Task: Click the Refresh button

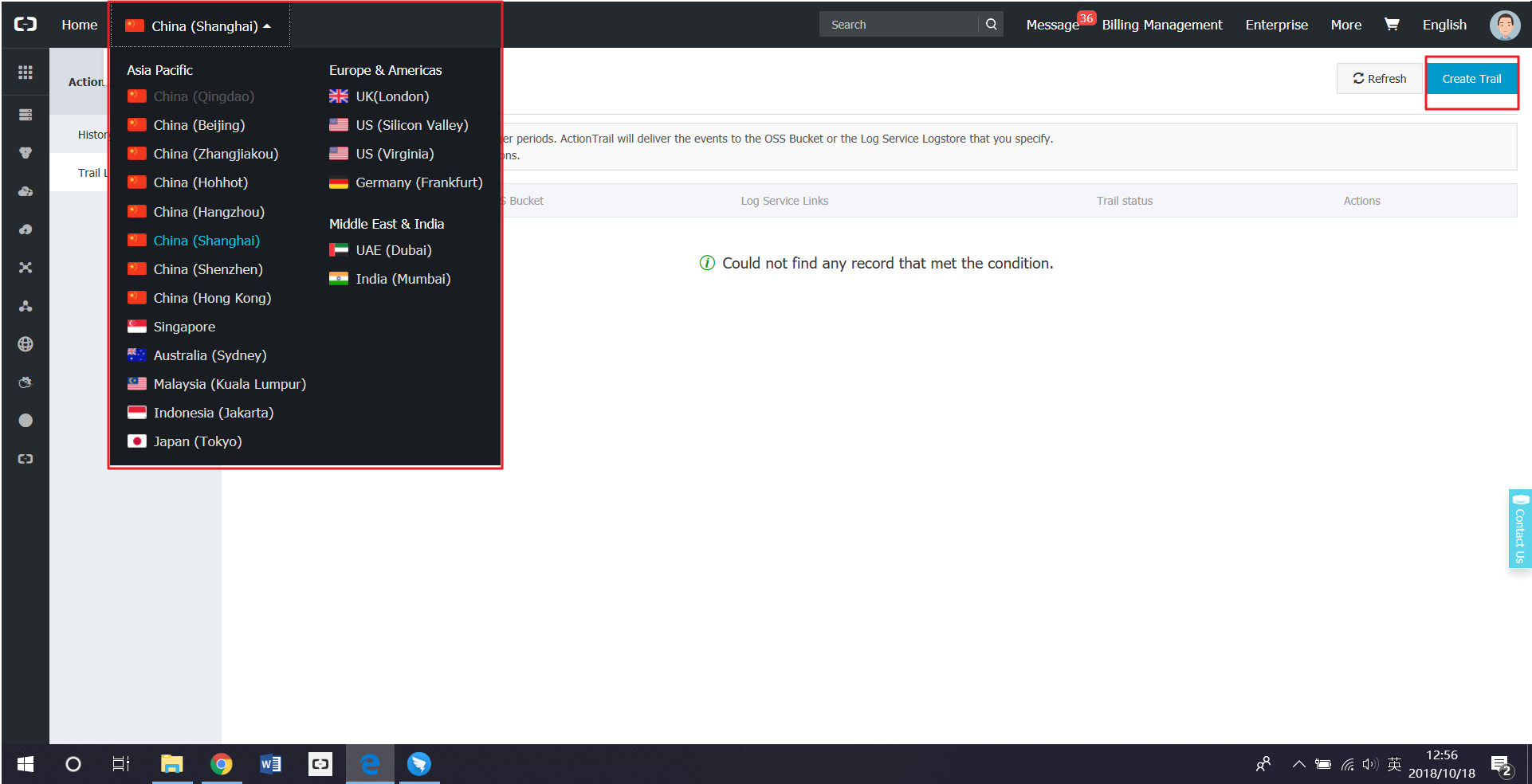Action: 1380,79
